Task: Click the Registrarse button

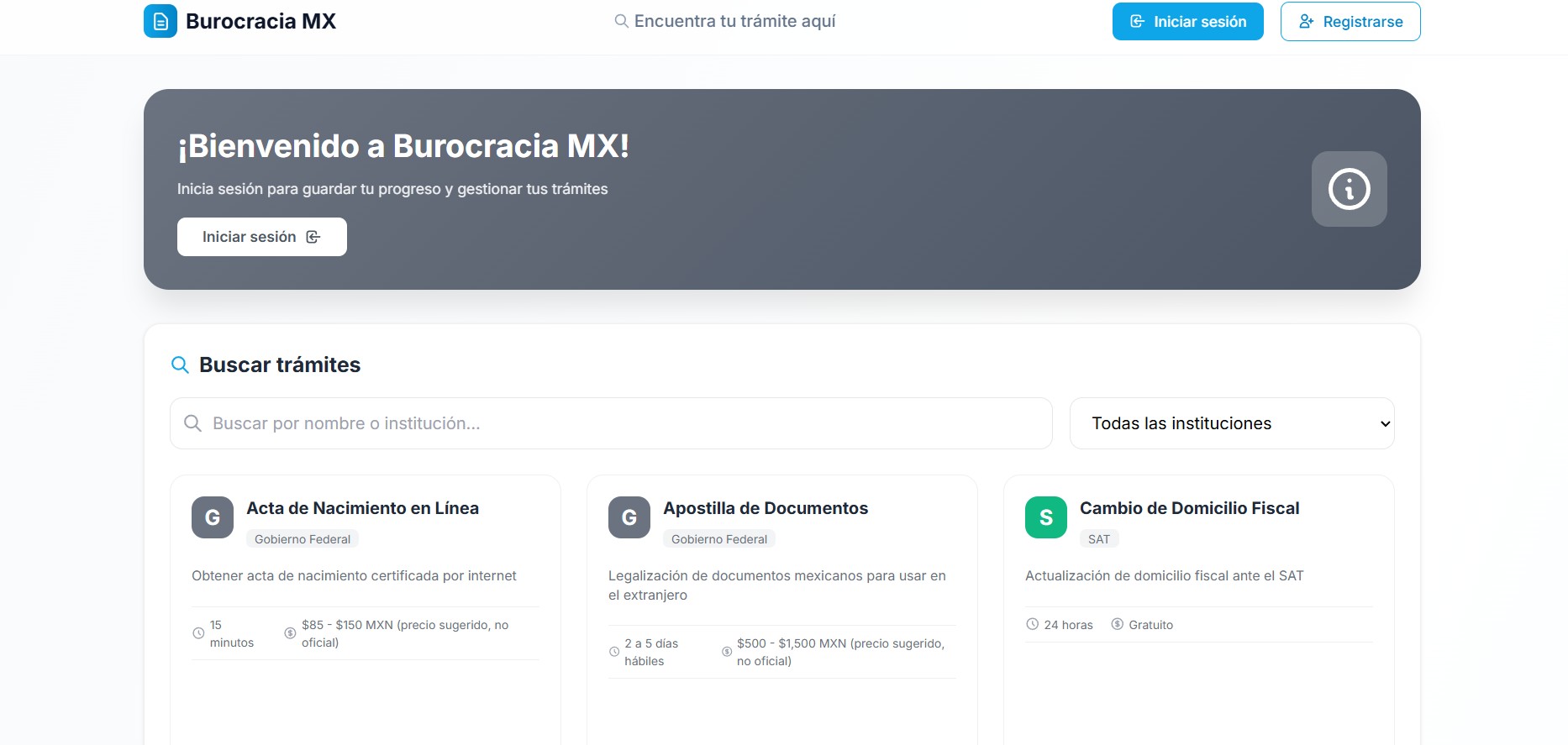Action: [x=1350, y=22]
